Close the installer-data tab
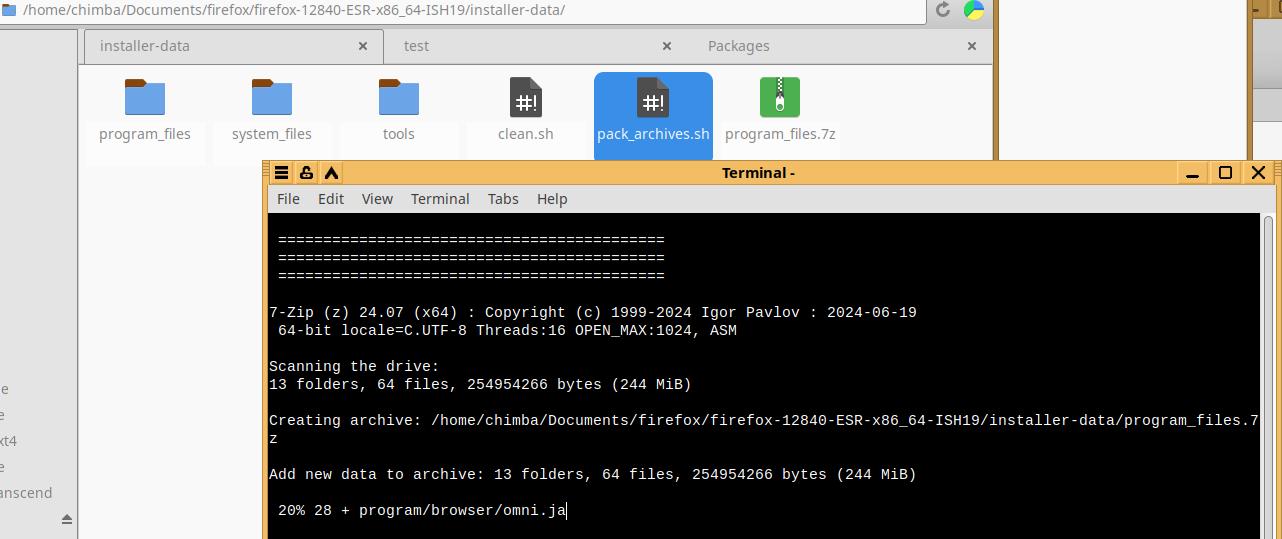This screenshot has width=1282, height=539. [364, 46]
